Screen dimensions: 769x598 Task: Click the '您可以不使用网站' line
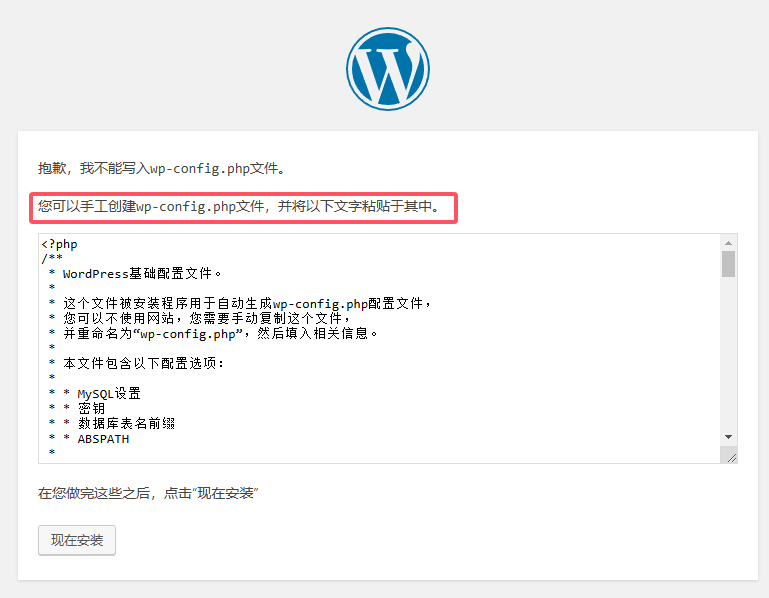point(199,318)
